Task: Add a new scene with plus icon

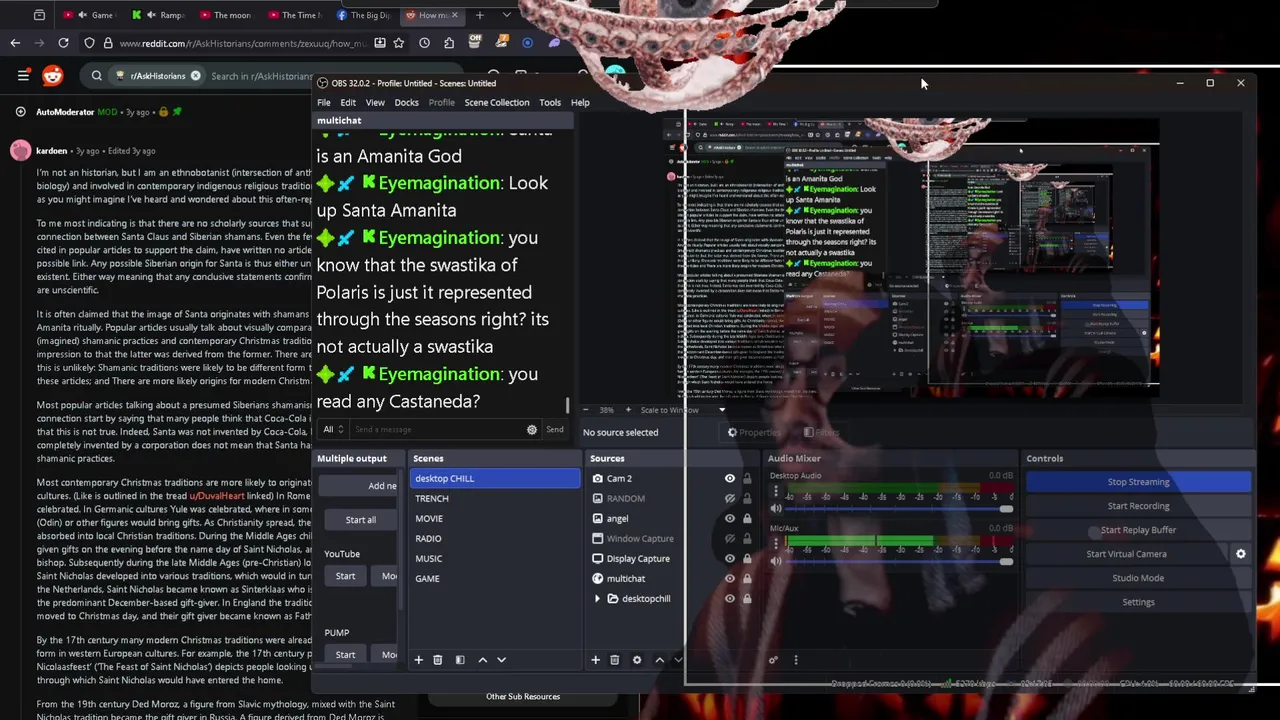Action: point(419,660)
